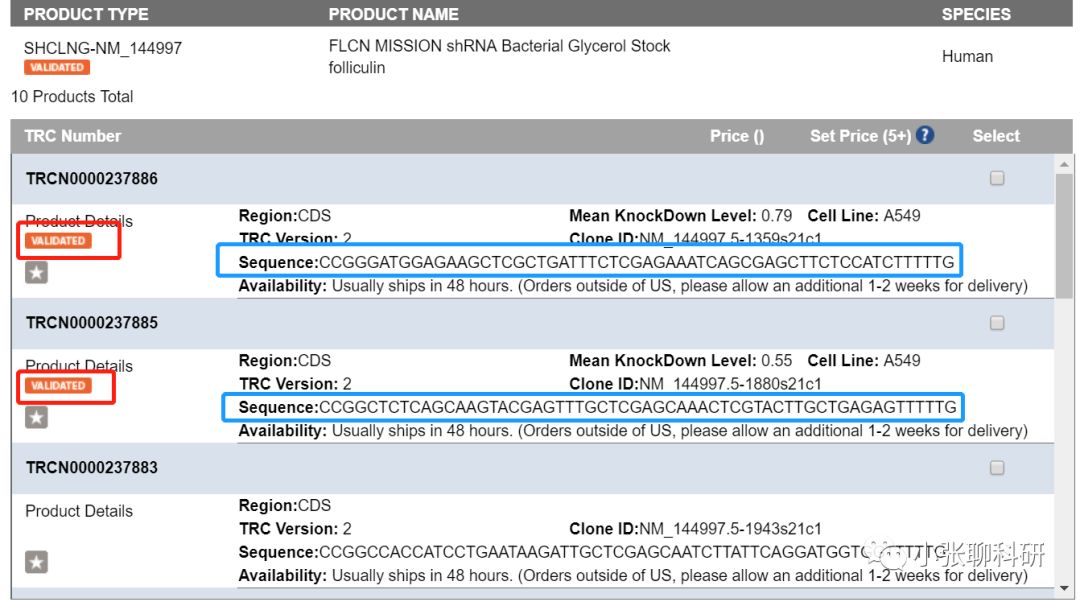The width and height of the screenshot is (1080, 602).
Task: Click the star icon under TRCN0000237885
Action: pos(36,417)
